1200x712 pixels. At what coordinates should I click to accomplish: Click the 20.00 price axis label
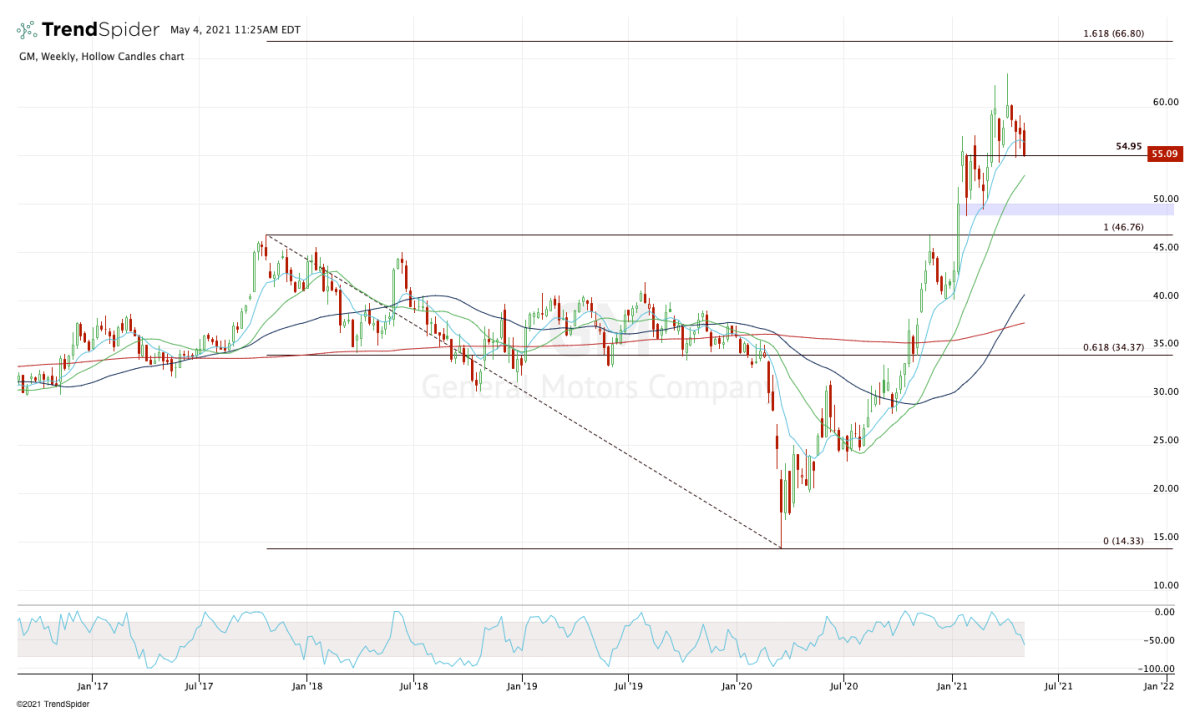pos(1165,489)
